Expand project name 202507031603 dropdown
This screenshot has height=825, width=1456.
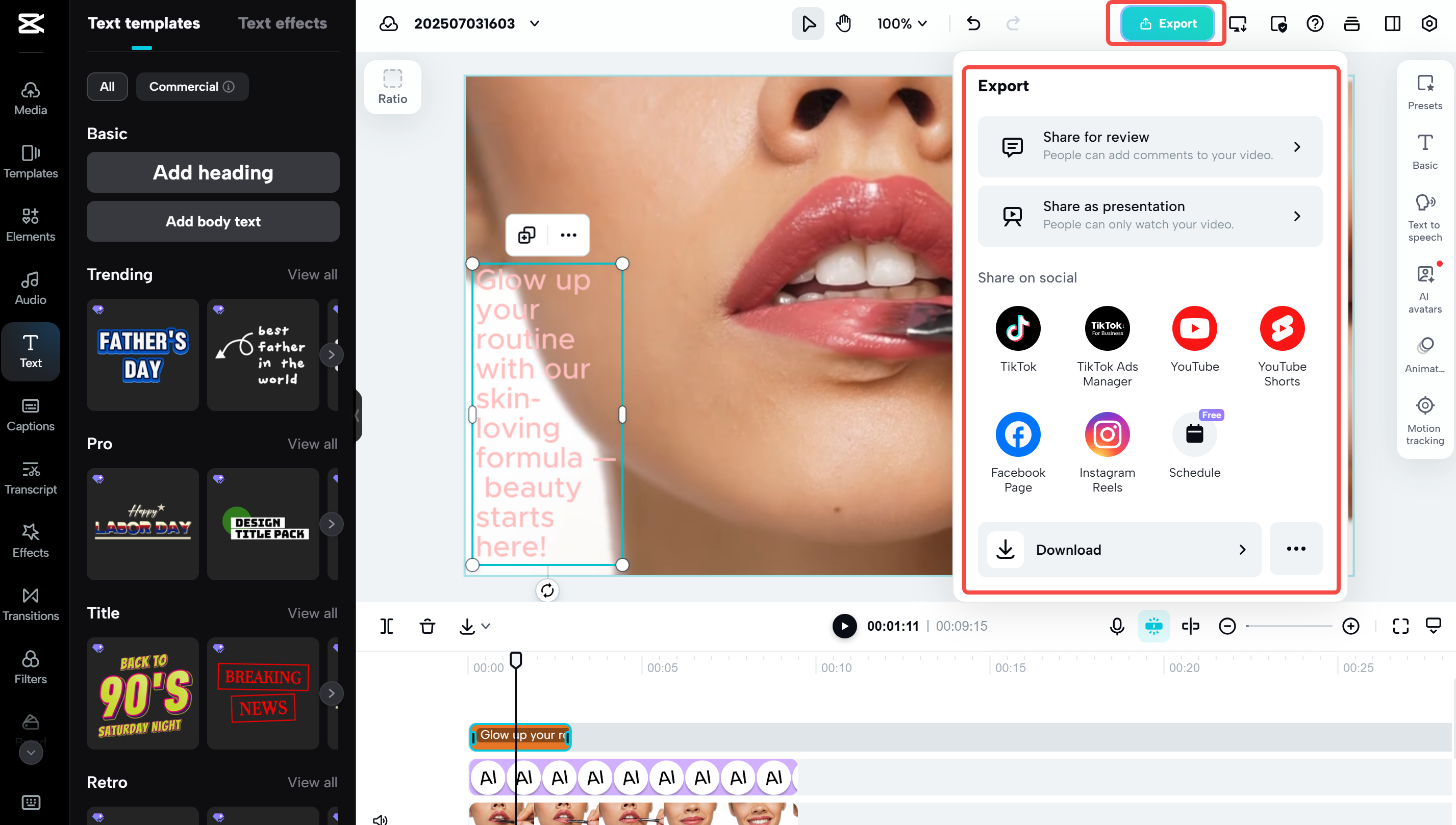(534, 24)
